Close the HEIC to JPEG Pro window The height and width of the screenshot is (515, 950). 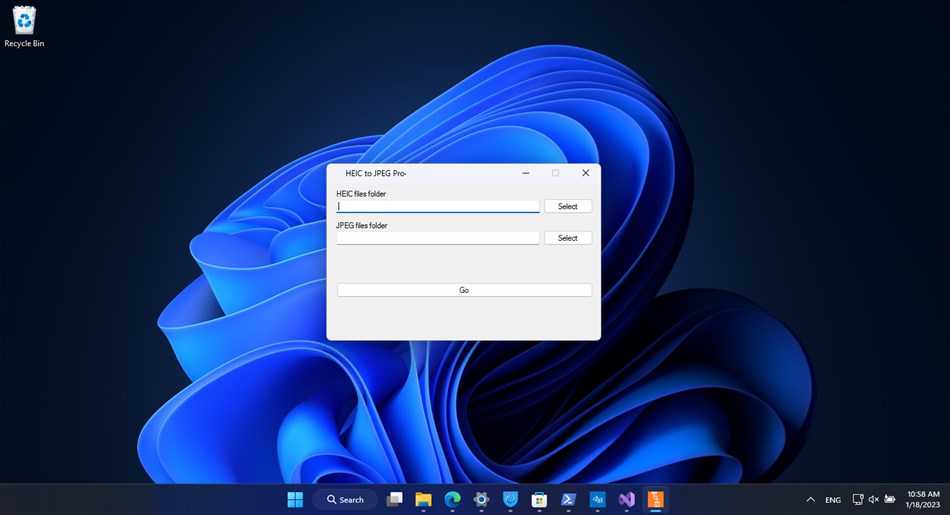click(585, 173)
